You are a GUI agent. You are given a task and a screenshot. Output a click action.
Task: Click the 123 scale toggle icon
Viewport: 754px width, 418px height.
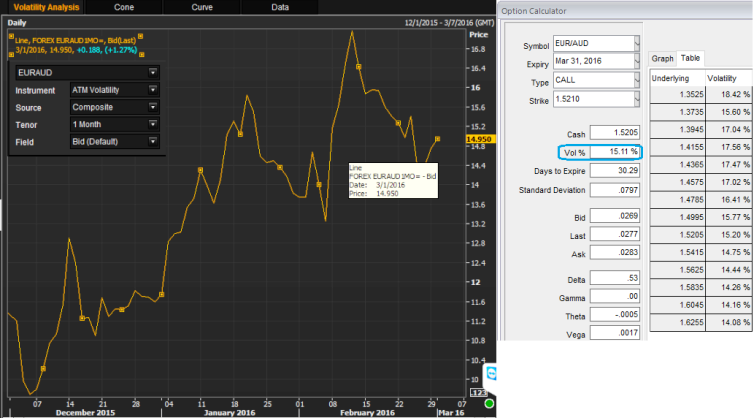477,392
